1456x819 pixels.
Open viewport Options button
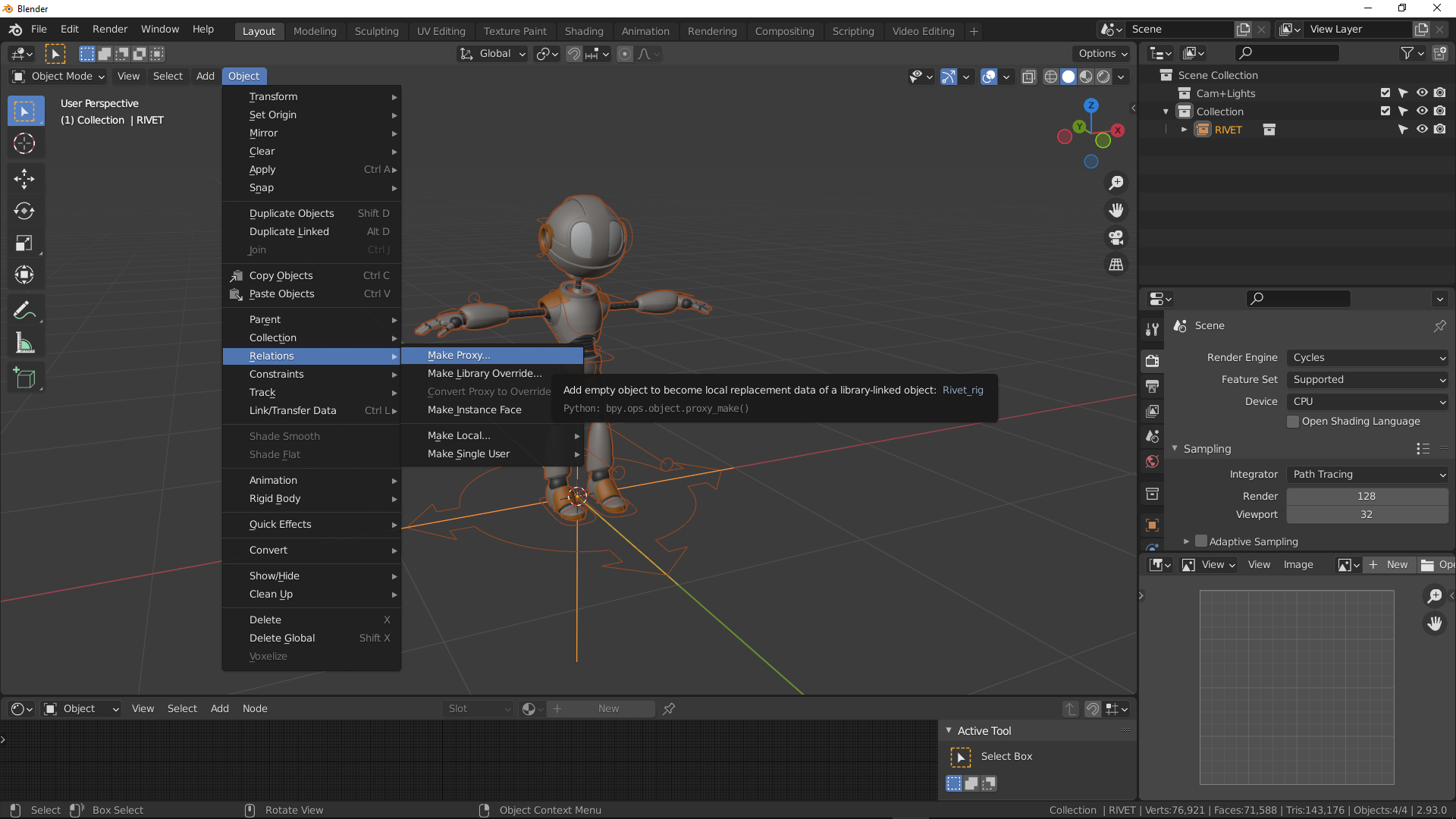(1101, 54)
